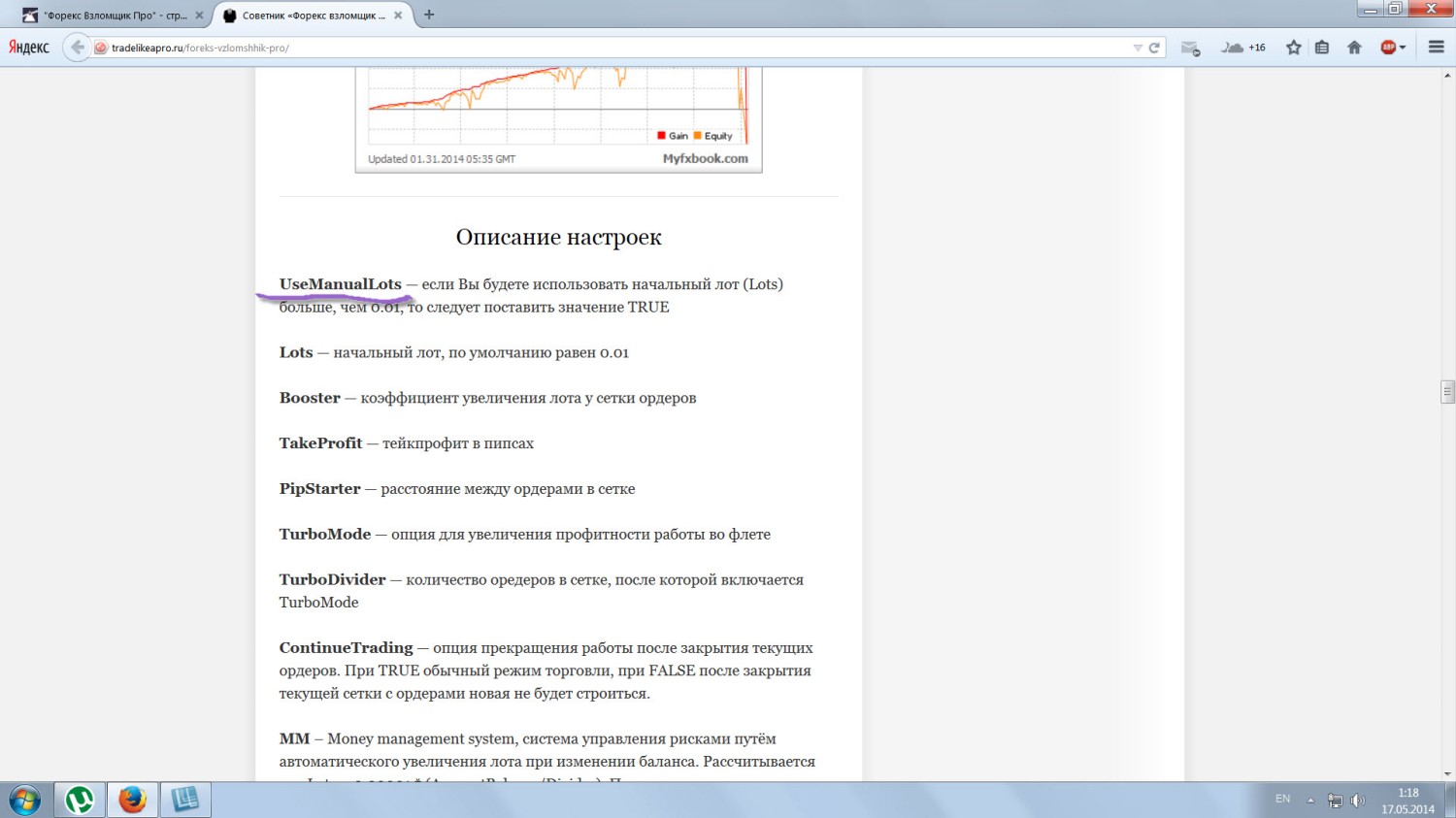
Task: Bookmark this page with the star icon
Action: pos(1294,48)
